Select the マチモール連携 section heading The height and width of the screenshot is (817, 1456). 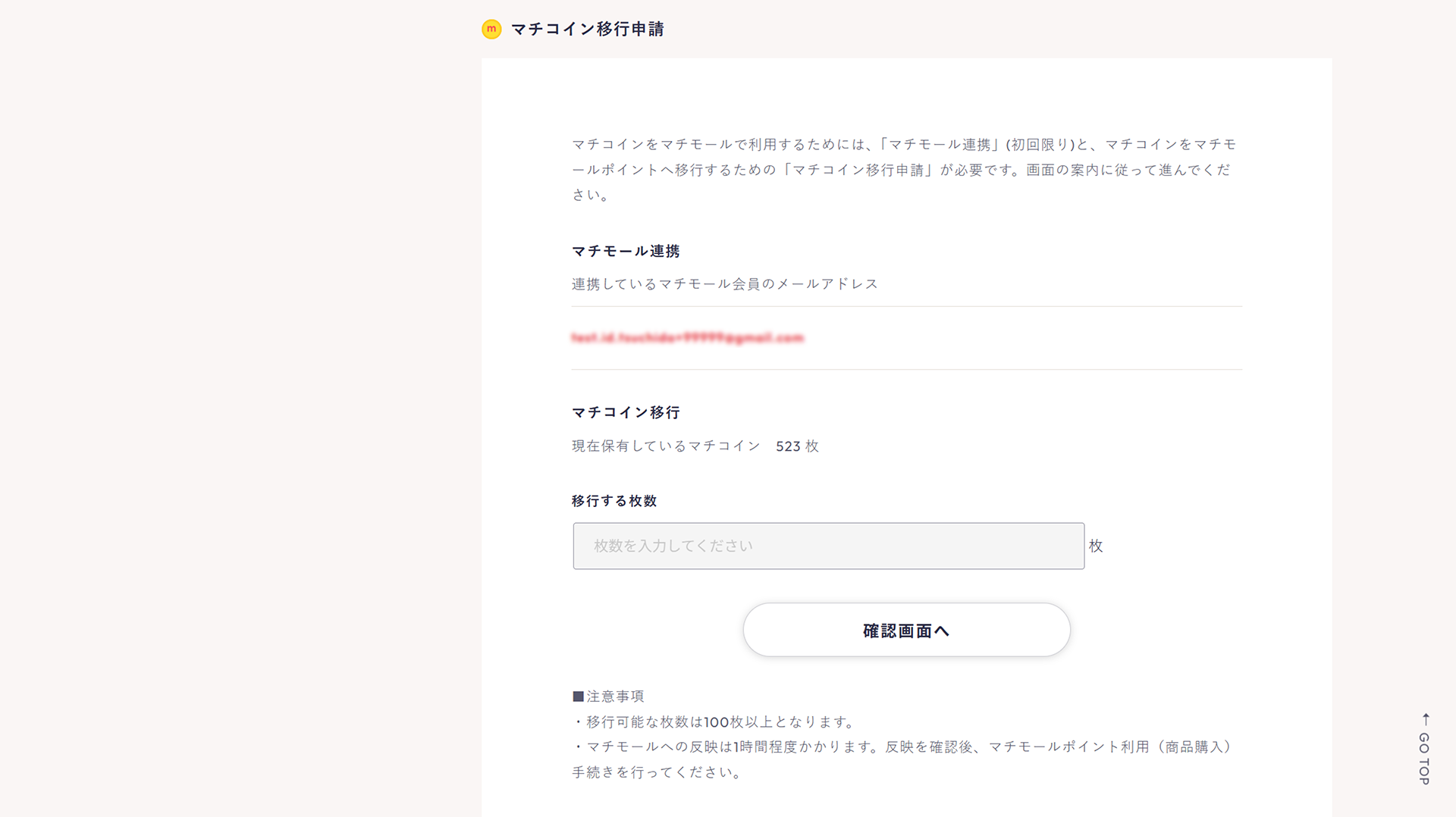[x=625, y=251]
